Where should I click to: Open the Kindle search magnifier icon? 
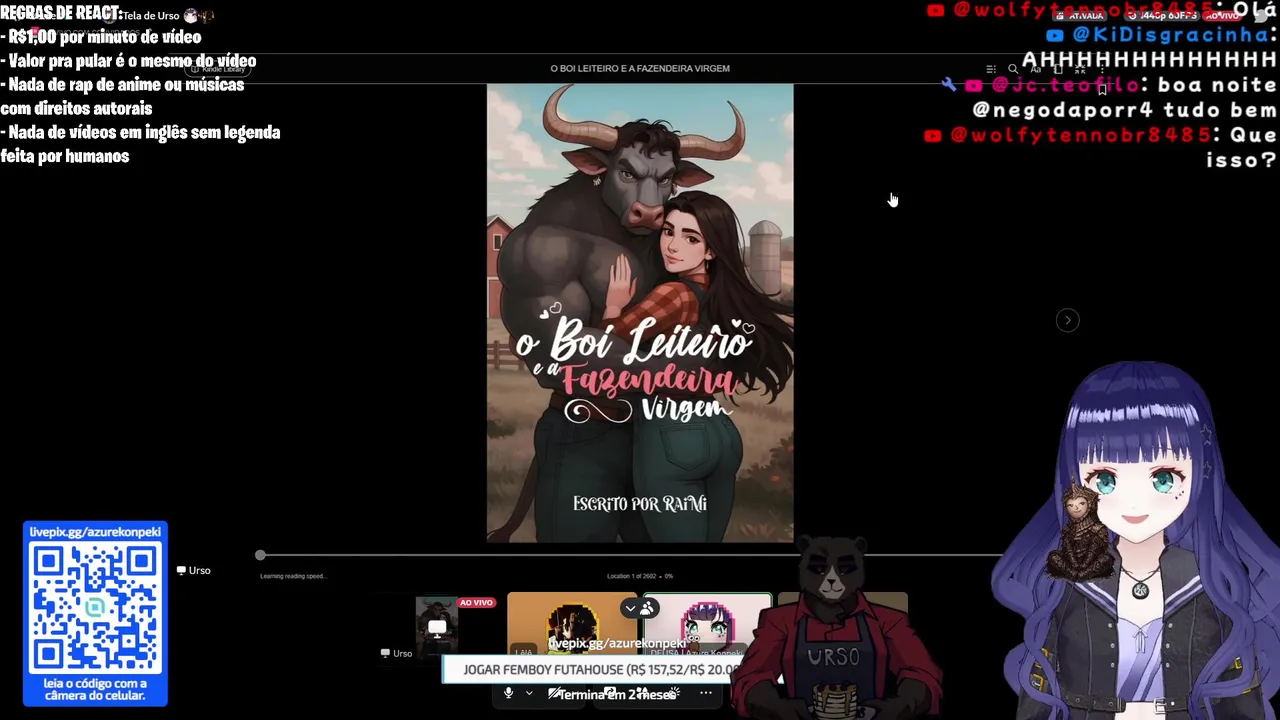(x=1013, y=69)
